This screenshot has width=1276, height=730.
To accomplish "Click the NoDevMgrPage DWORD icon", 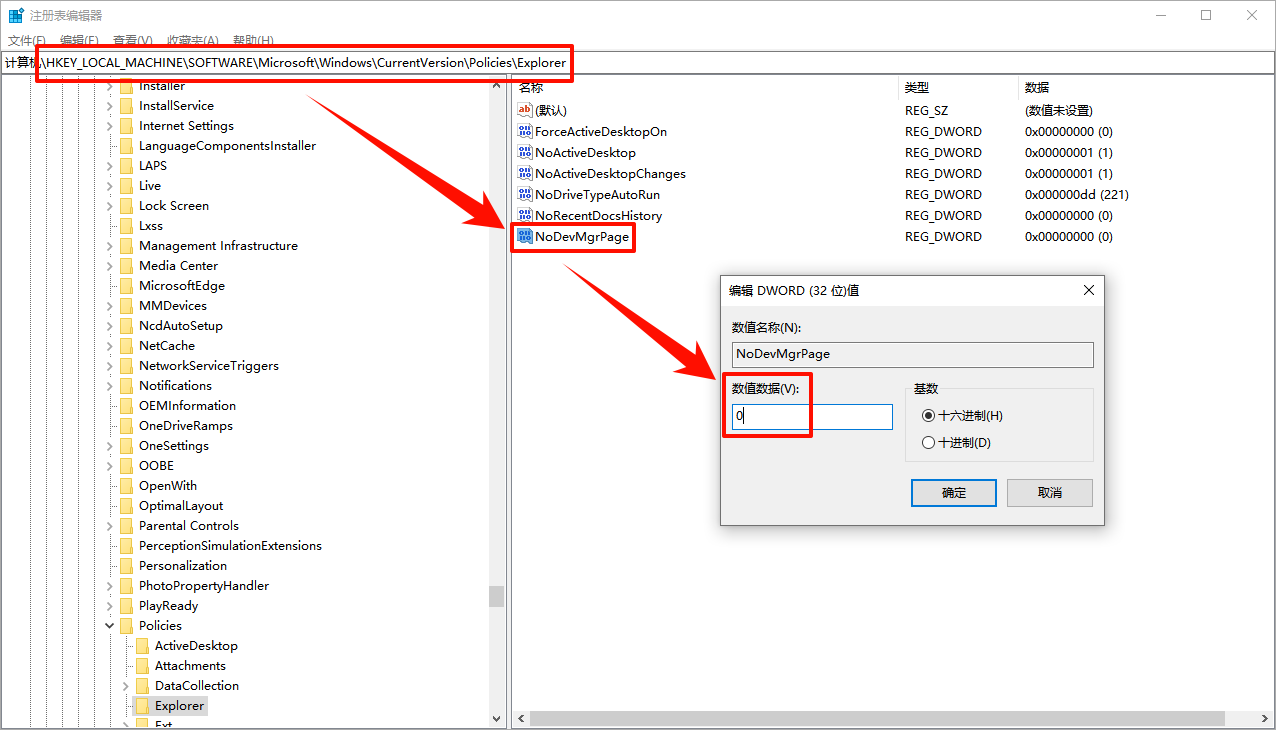I will pyautogui.click(x=526, y=236).
